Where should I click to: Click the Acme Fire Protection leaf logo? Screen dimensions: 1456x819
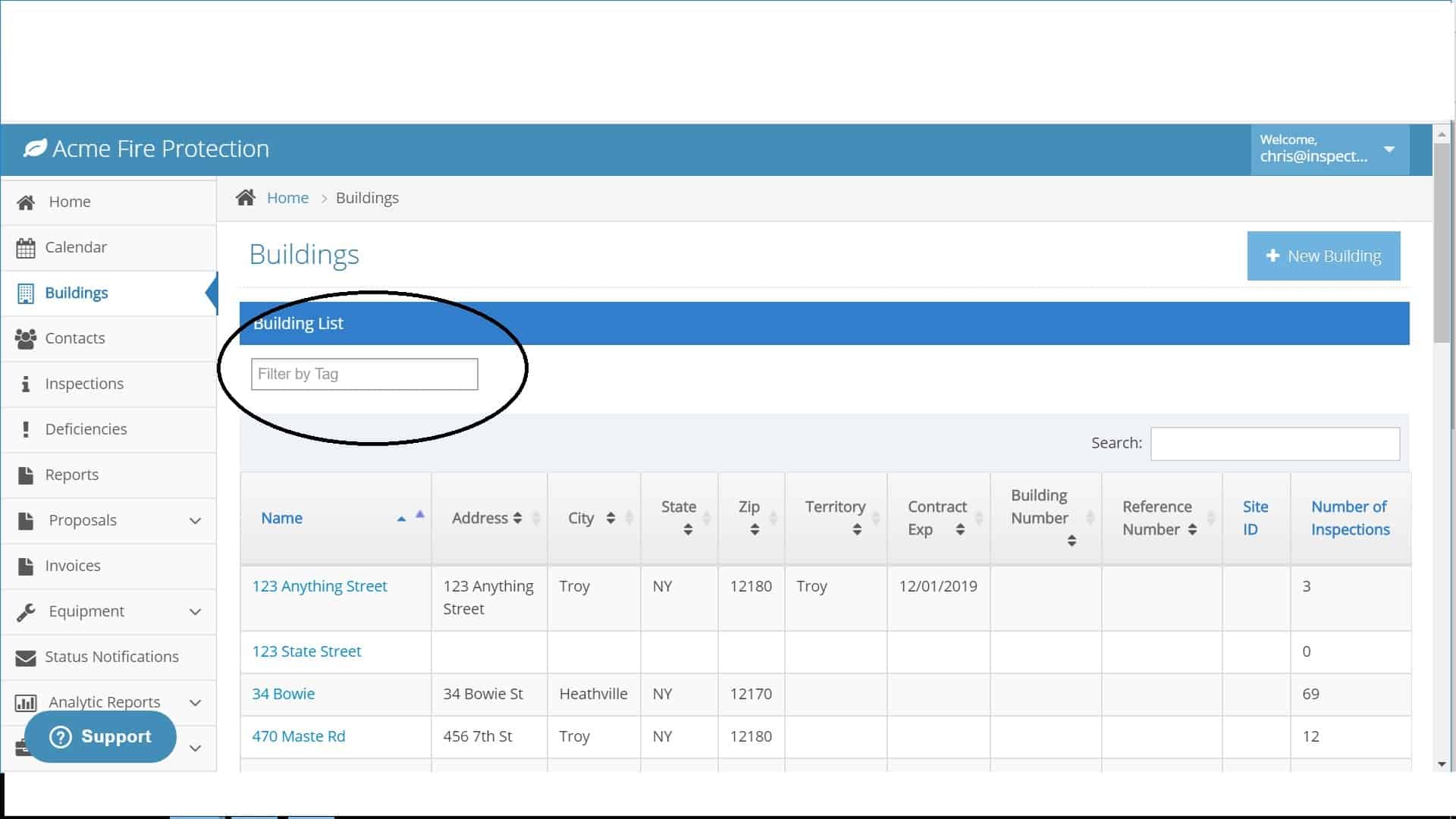click(x=35, y=149)
